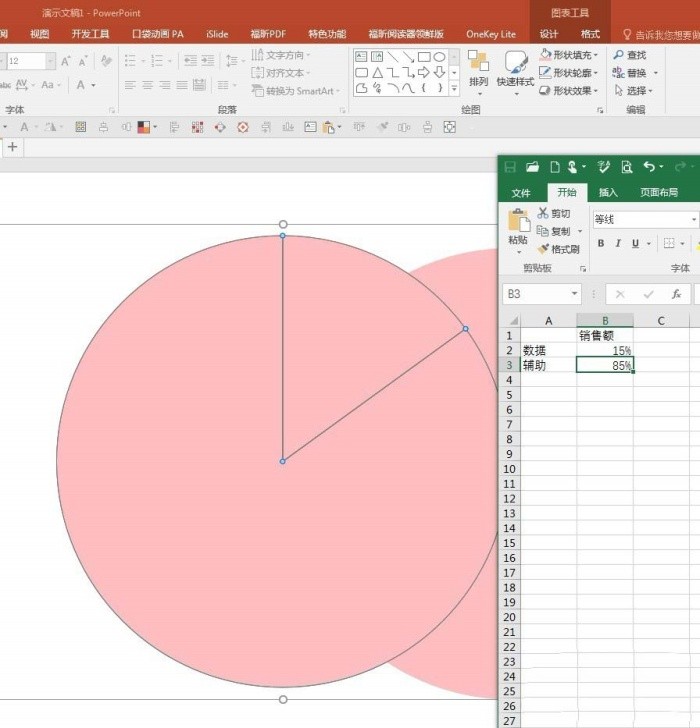700x728 pixels.
Task: Toggle Underline formatting in Excel
Action: [635, 243]
